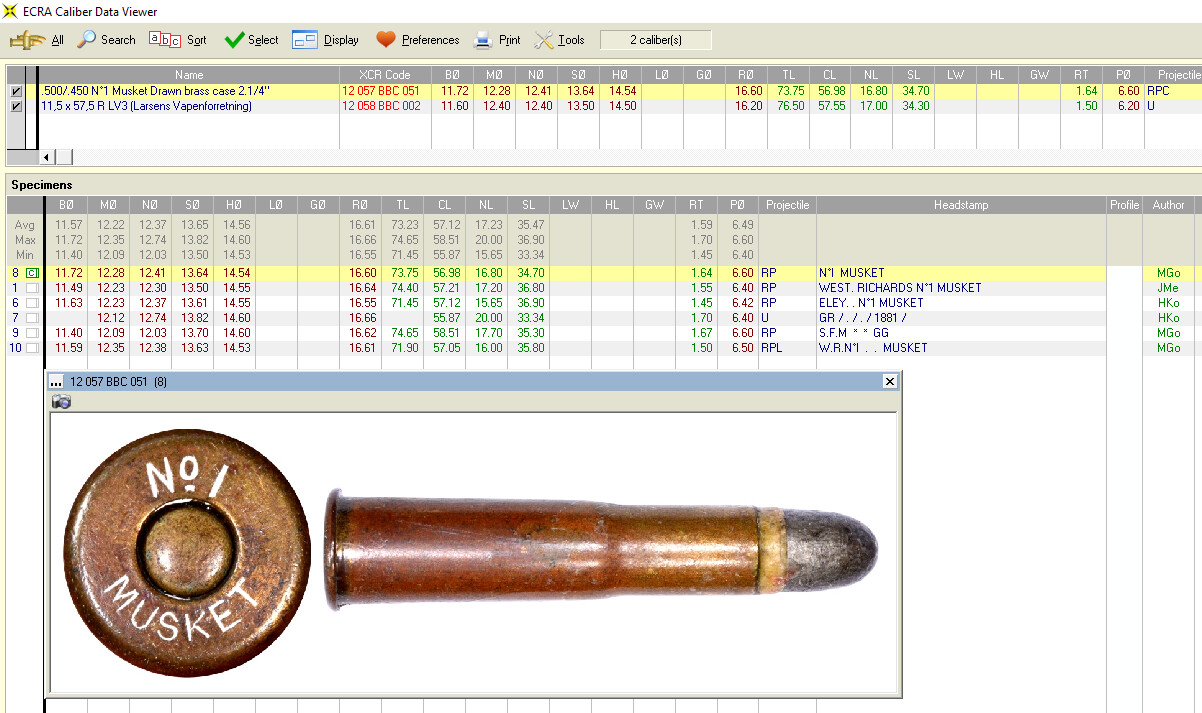Tick the specimen 7 checkbox

coord(32,318)
